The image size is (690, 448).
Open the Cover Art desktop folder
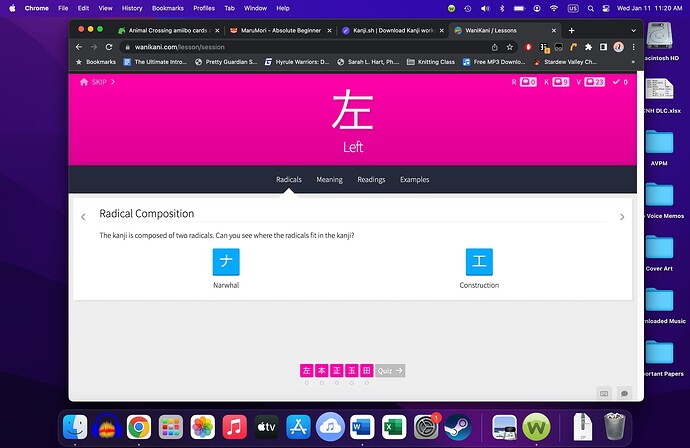pyautogui.click(x=659, y=253)
